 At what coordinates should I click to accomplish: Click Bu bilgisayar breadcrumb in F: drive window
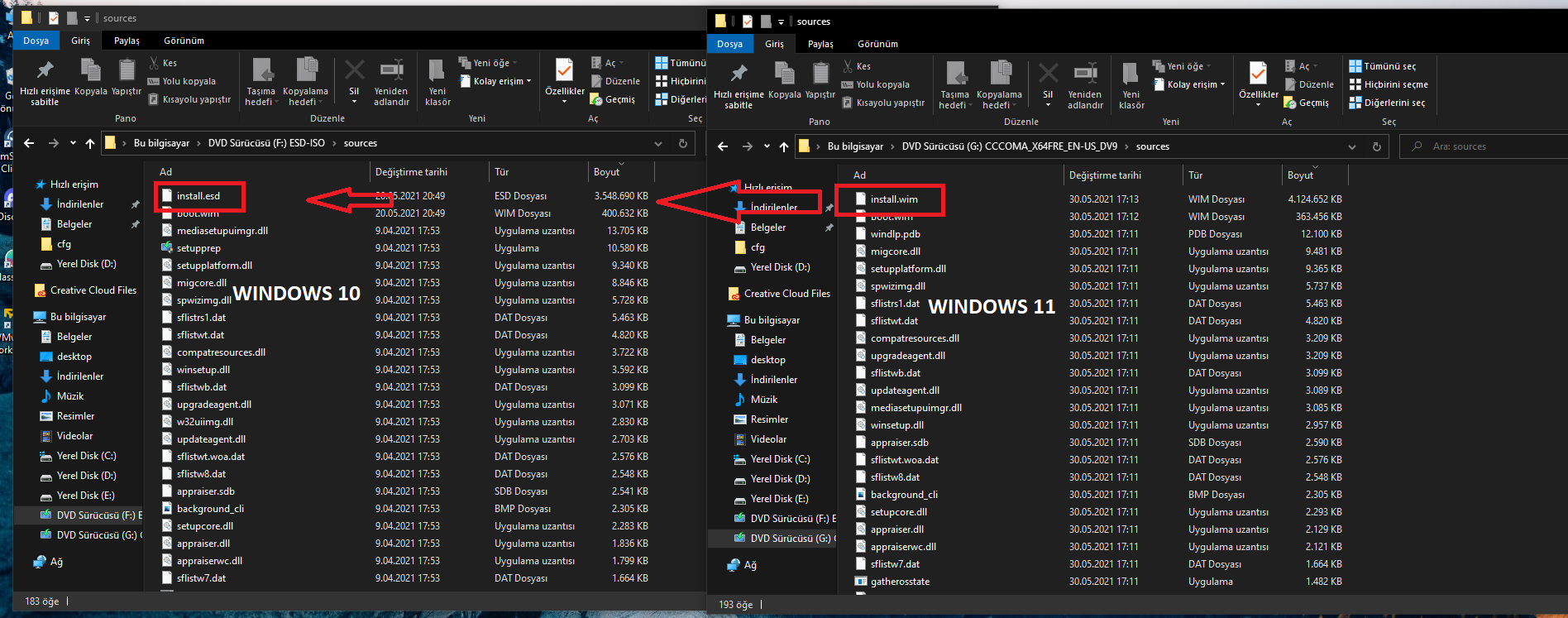[161, 143]
